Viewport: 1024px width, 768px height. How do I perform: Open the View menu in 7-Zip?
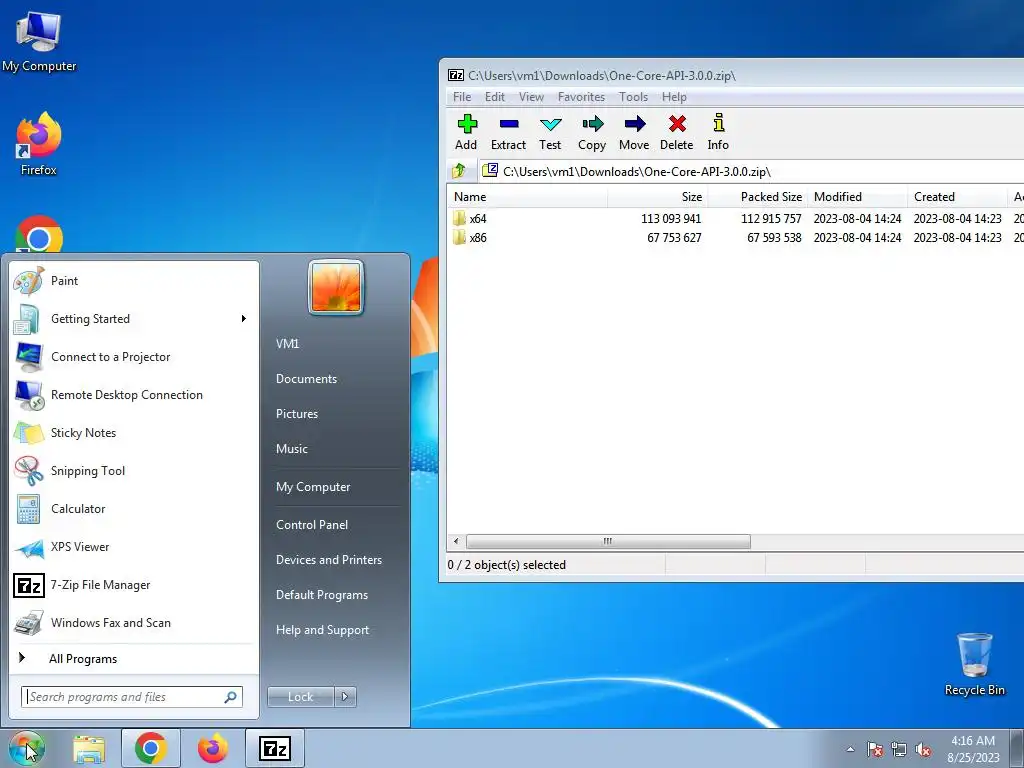[x=531, y=97]
